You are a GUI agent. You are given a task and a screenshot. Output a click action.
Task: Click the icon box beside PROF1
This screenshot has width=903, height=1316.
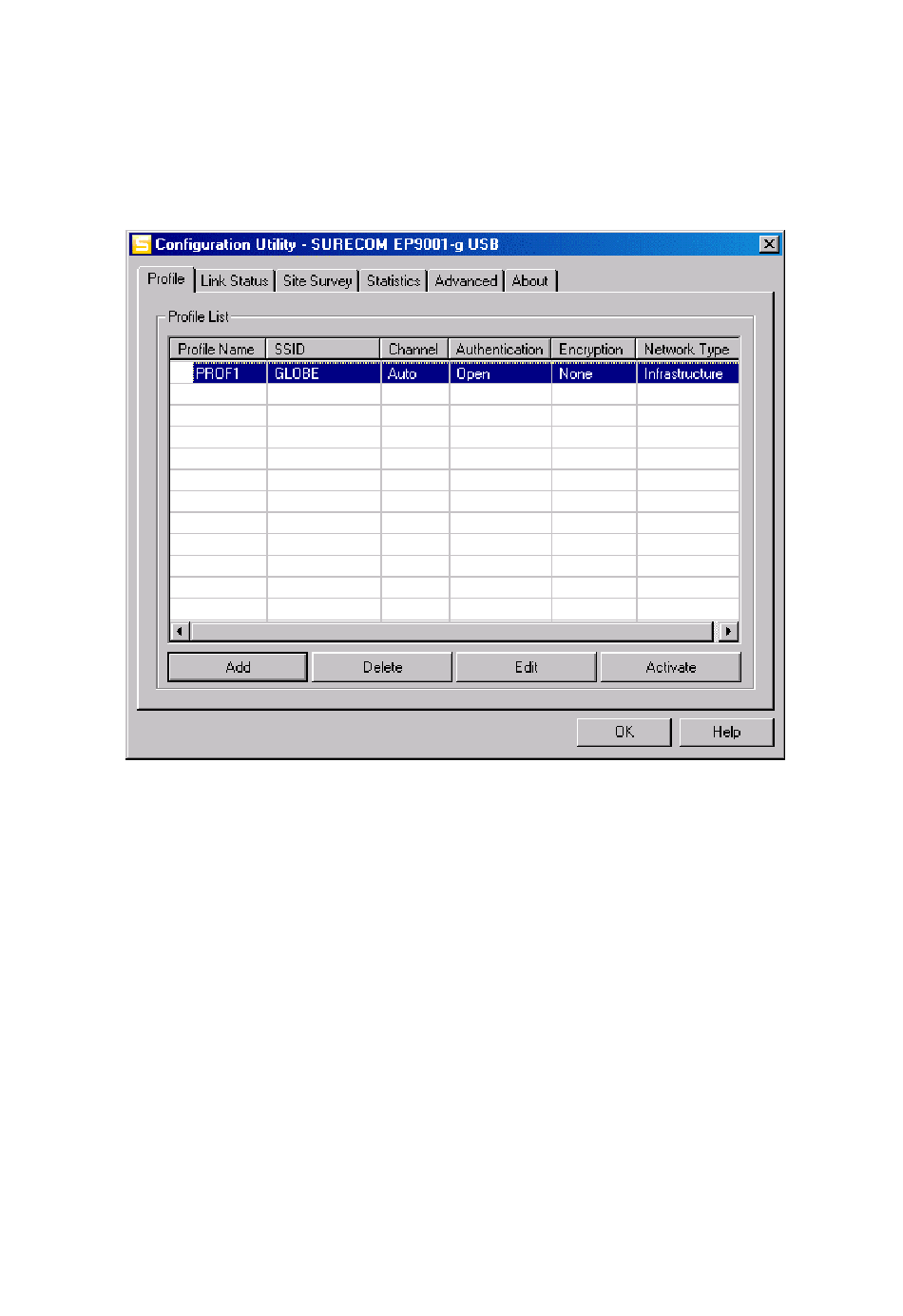182,373
